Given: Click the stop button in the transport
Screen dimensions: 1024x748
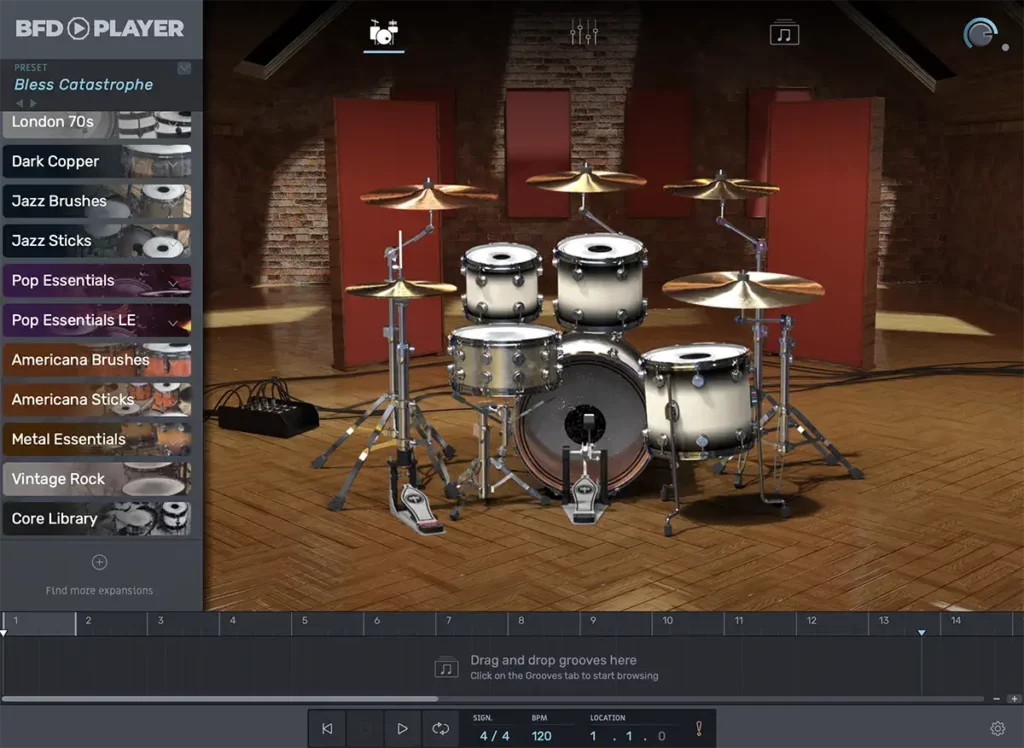Looking at the screenshot, I should [x=364, y=728].
